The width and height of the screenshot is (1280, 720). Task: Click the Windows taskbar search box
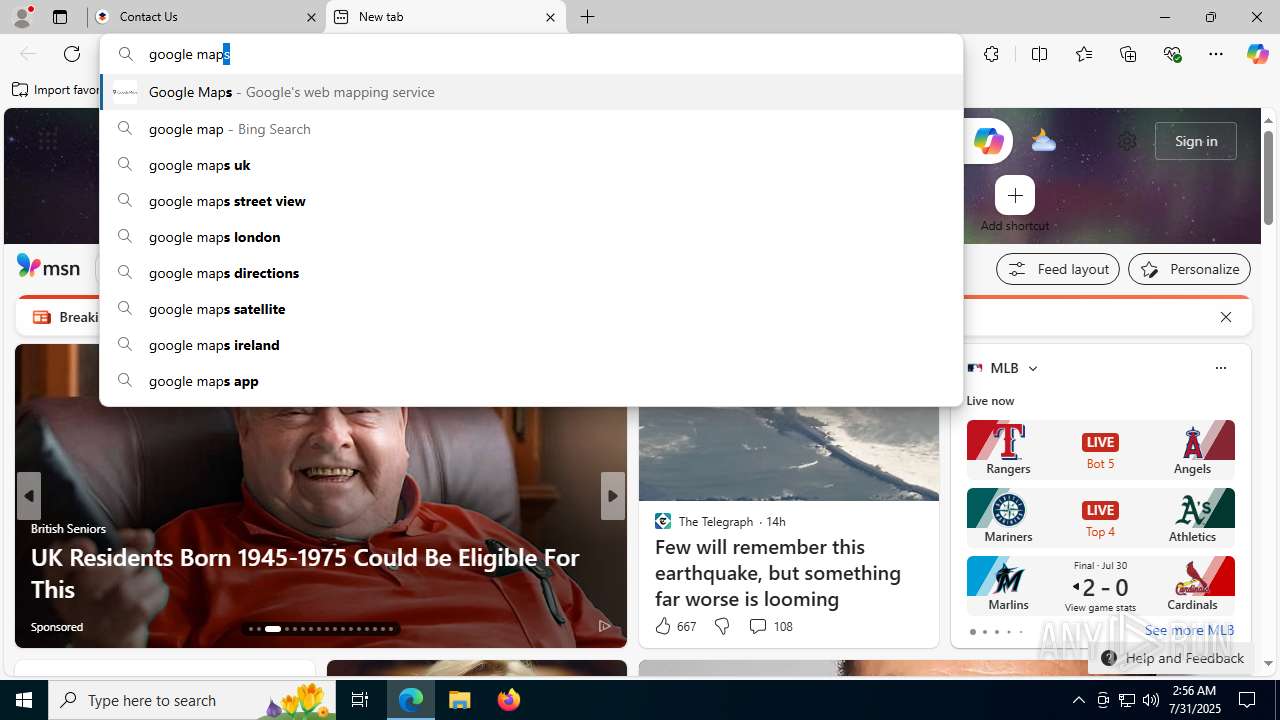[190, 700]
